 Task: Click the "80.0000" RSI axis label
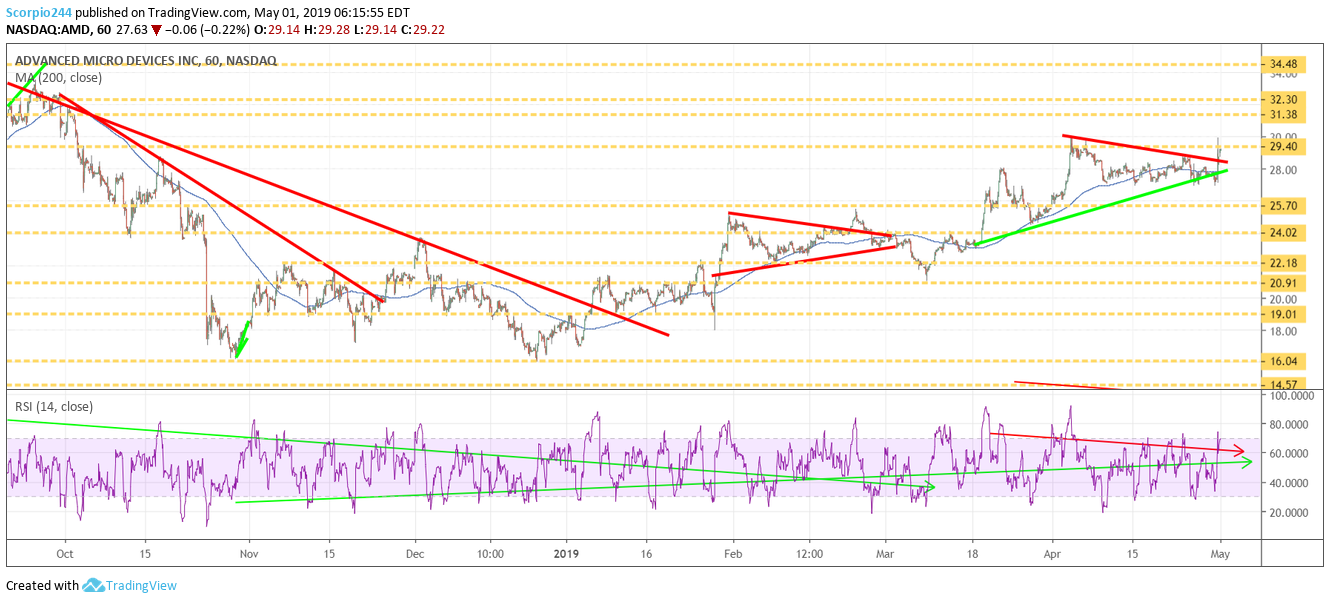pyautogui.click(x=1288, y=424)
